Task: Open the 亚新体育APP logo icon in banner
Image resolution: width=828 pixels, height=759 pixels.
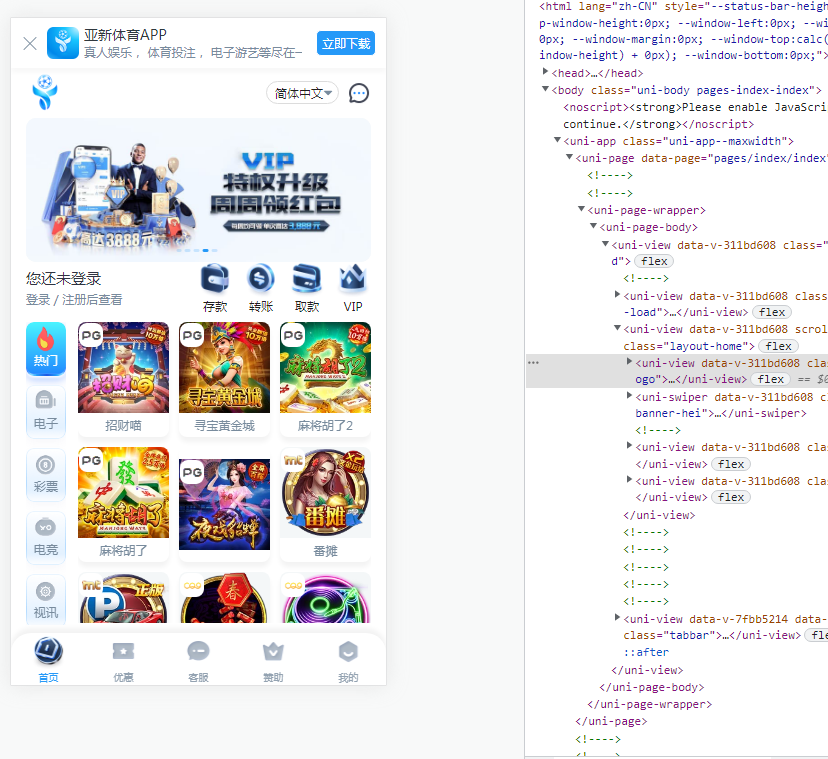Action: tap(63, 43)
